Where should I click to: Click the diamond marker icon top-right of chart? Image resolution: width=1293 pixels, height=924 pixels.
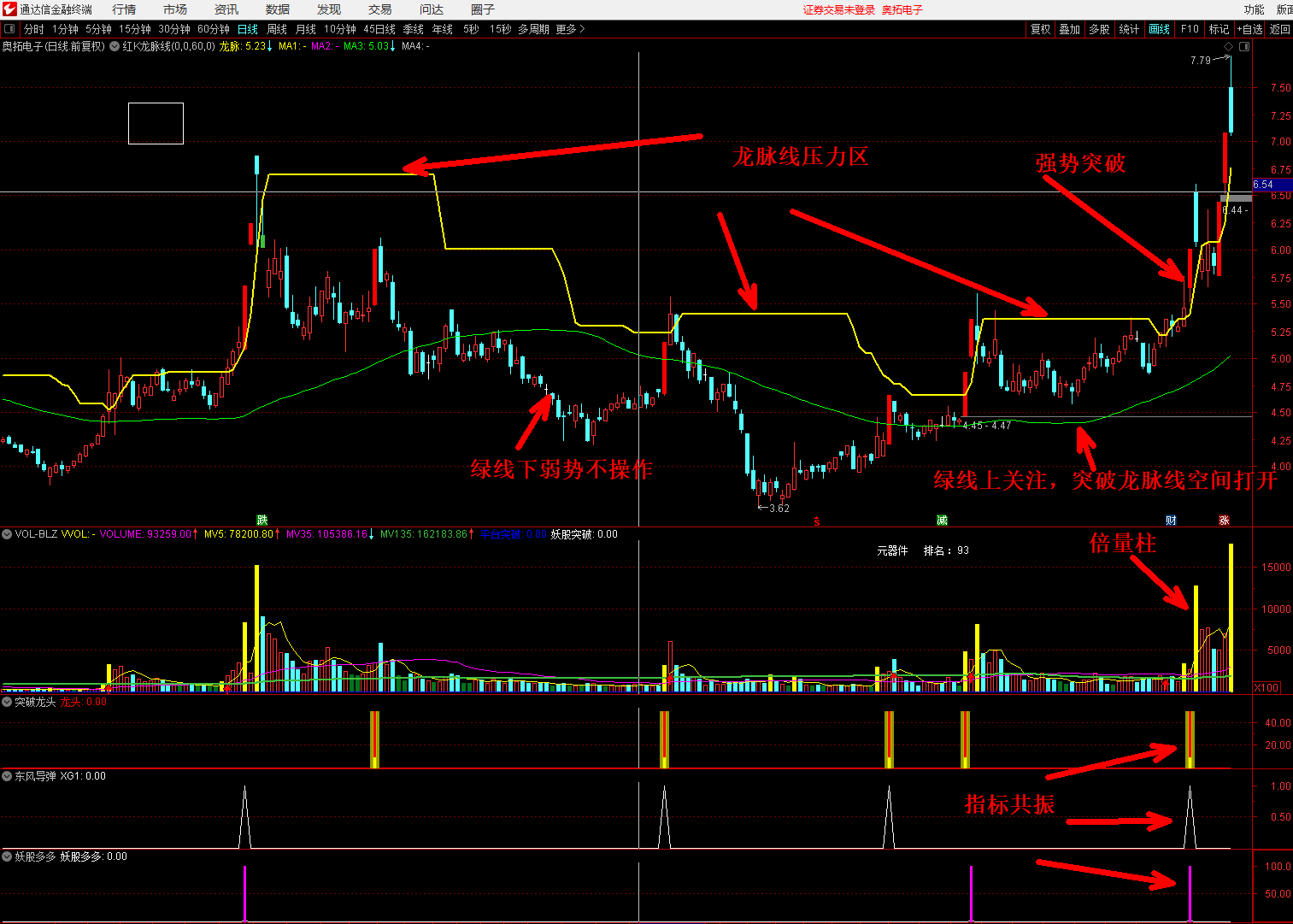[1229, 46]
